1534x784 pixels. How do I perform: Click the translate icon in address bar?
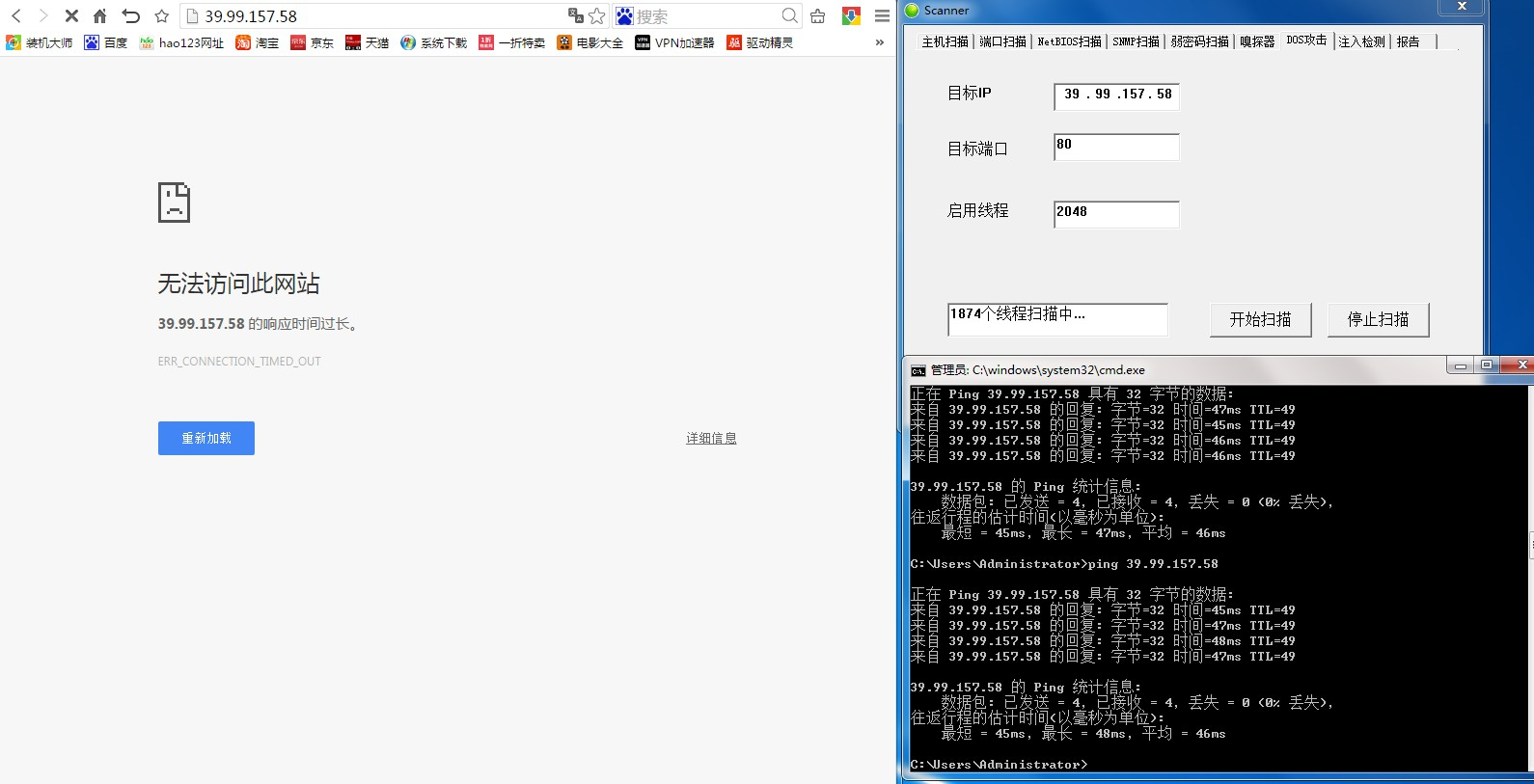tap(576, 15)
